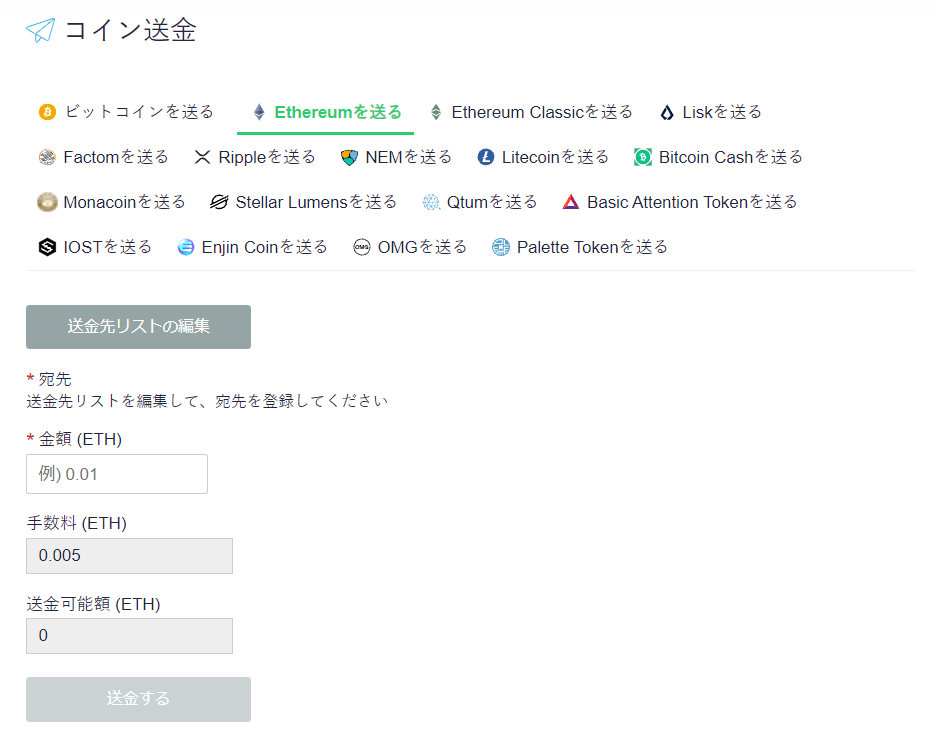Viewport: 935px width, 743px height.
Task: Click the Ethereum diamond icon
Action: (x=259, y=112)
